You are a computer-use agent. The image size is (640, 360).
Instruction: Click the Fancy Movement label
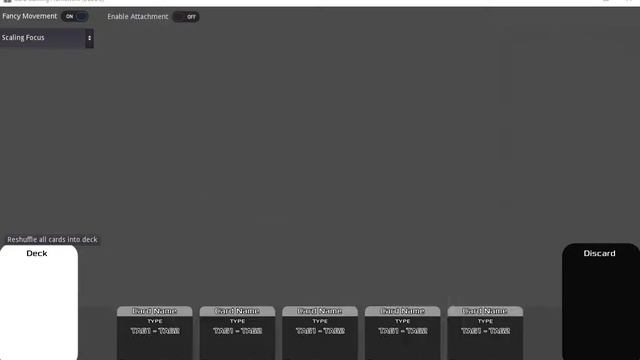click(30, 16)
